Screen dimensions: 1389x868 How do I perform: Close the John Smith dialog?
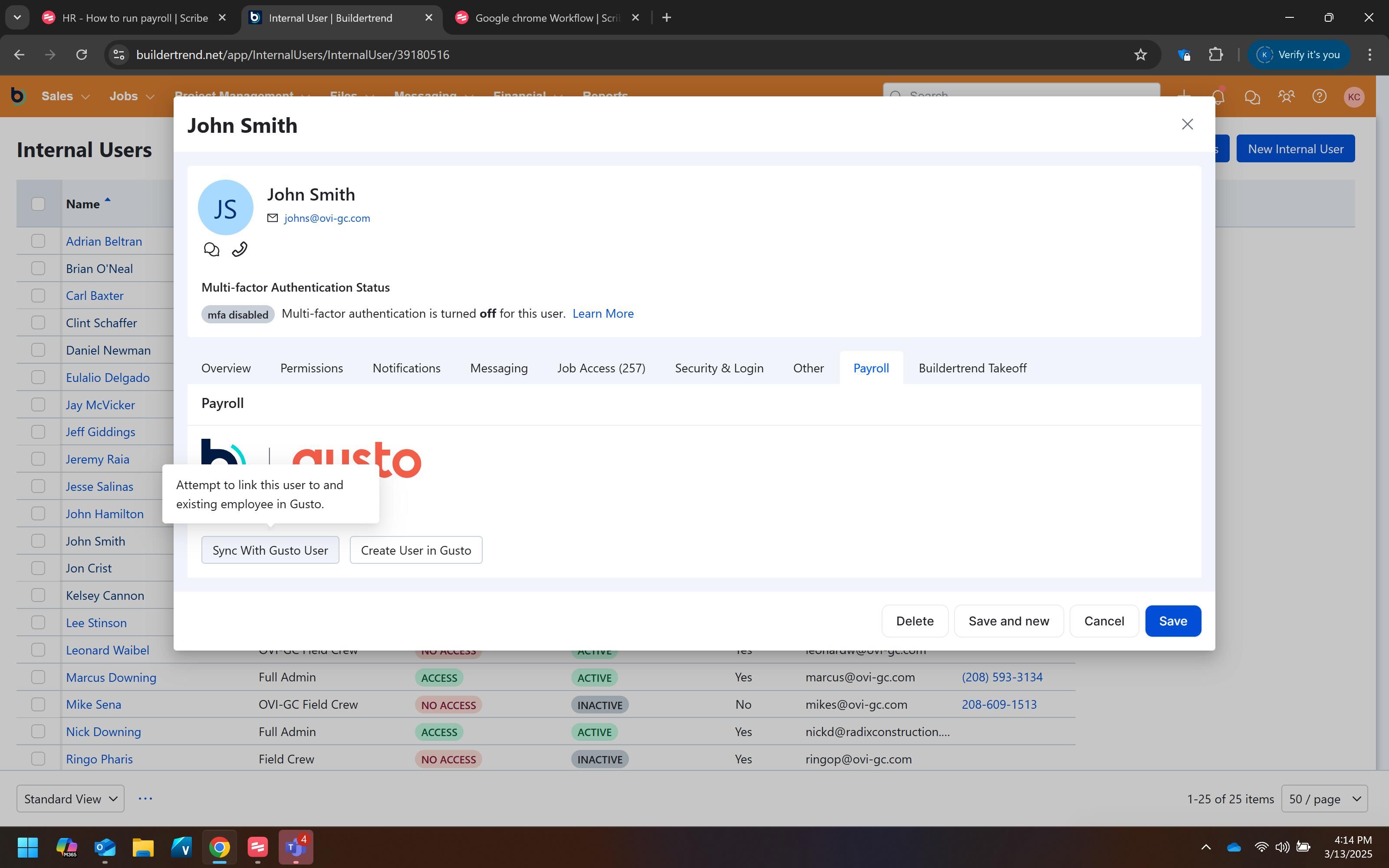pyautogui.click(x=1187, y=124)
